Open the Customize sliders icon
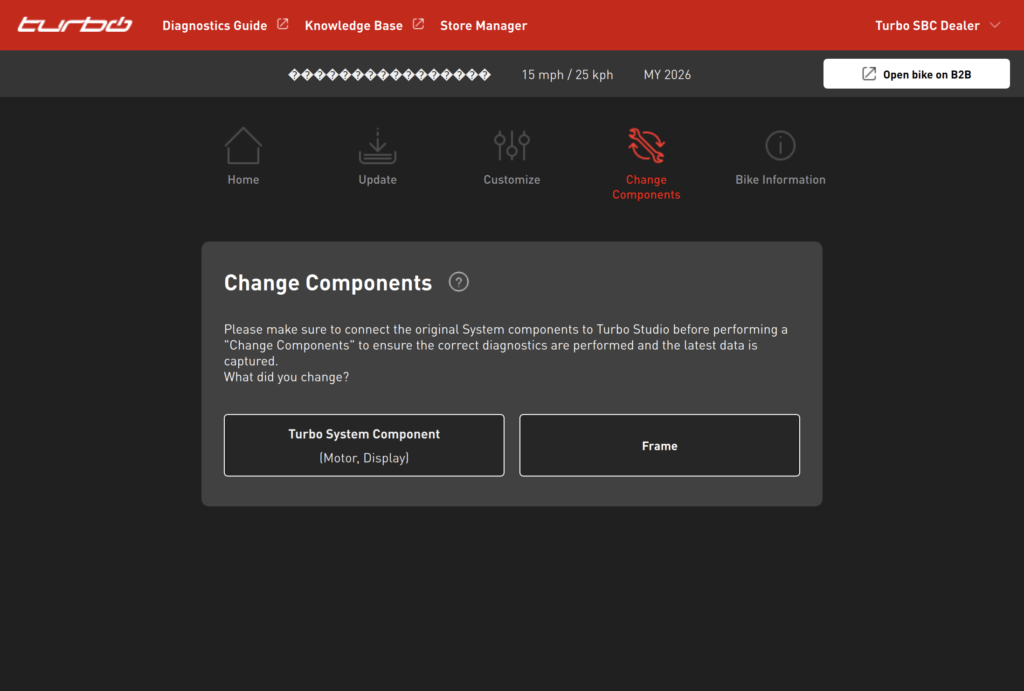 point(512,146)
